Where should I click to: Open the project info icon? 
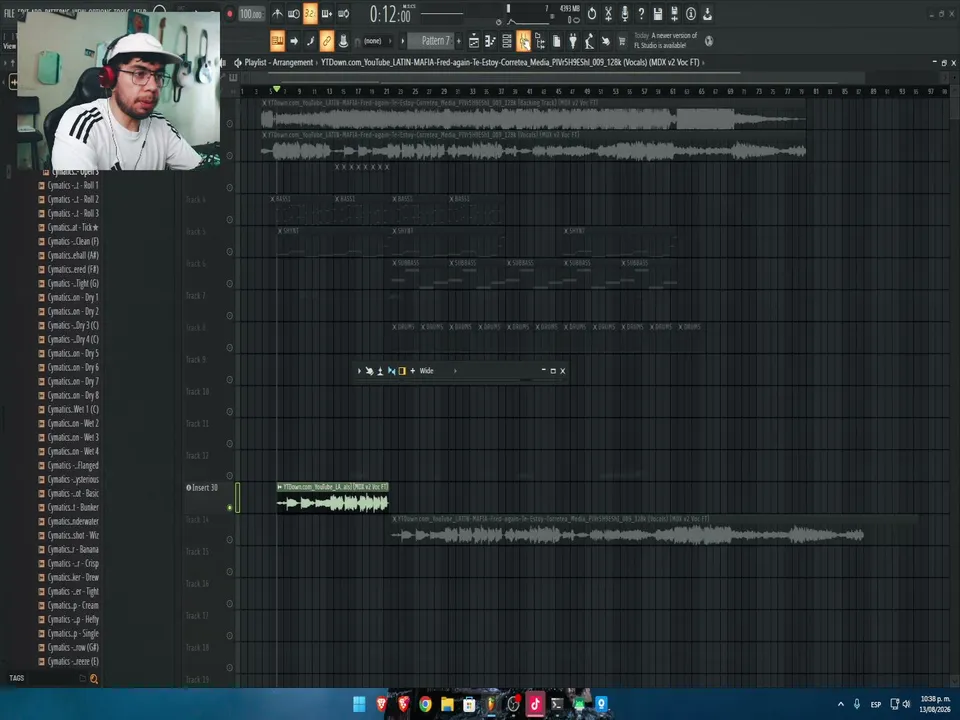tap(691, 13)
